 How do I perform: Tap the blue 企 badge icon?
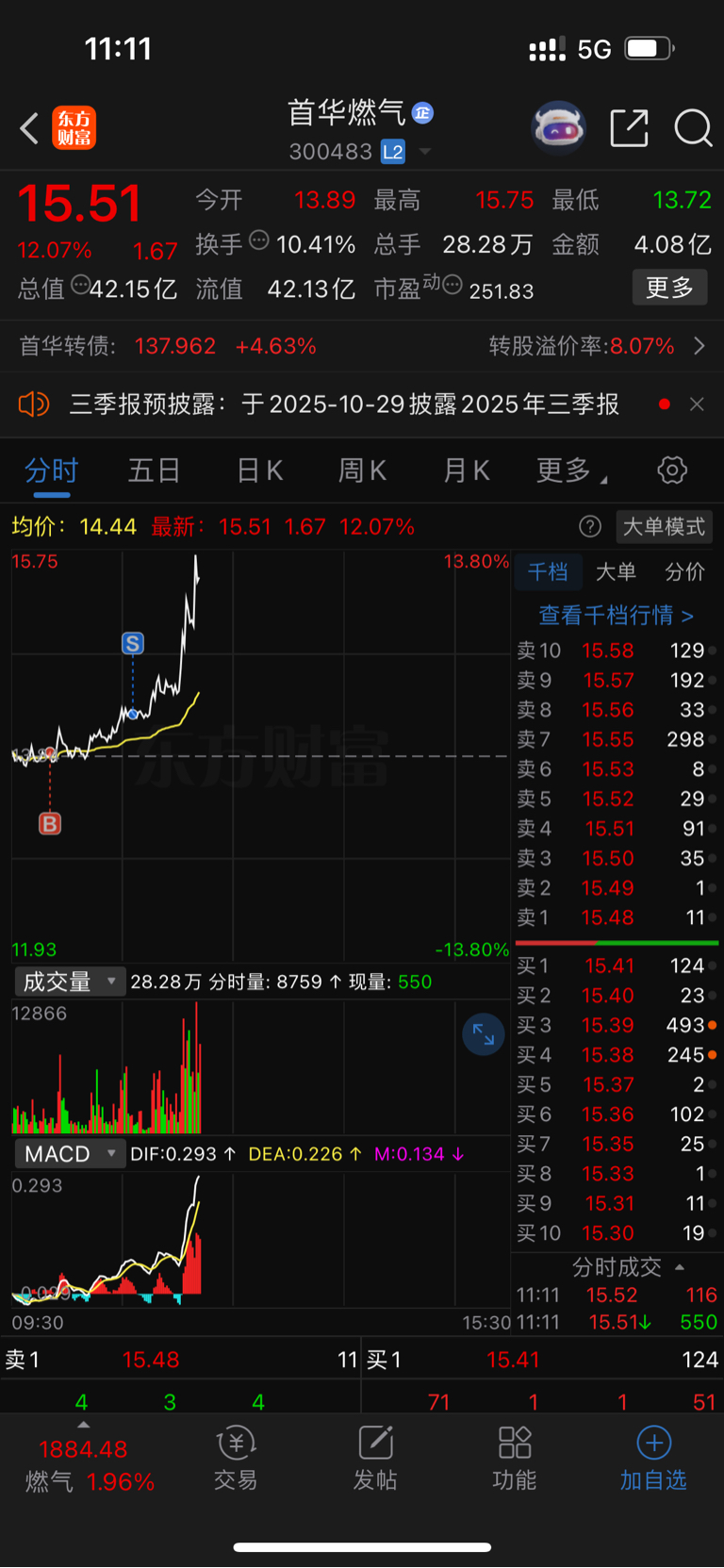(422, 113)
